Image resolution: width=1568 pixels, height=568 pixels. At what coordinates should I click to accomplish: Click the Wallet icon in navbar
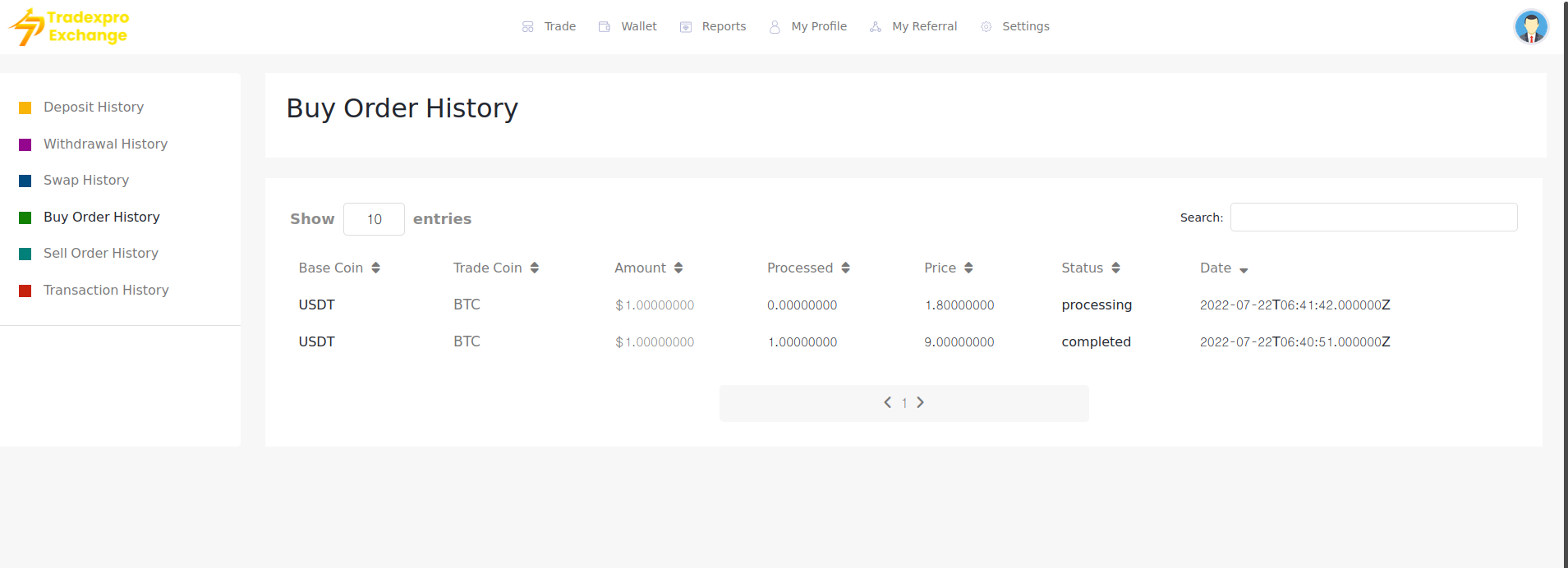[605, 27]
